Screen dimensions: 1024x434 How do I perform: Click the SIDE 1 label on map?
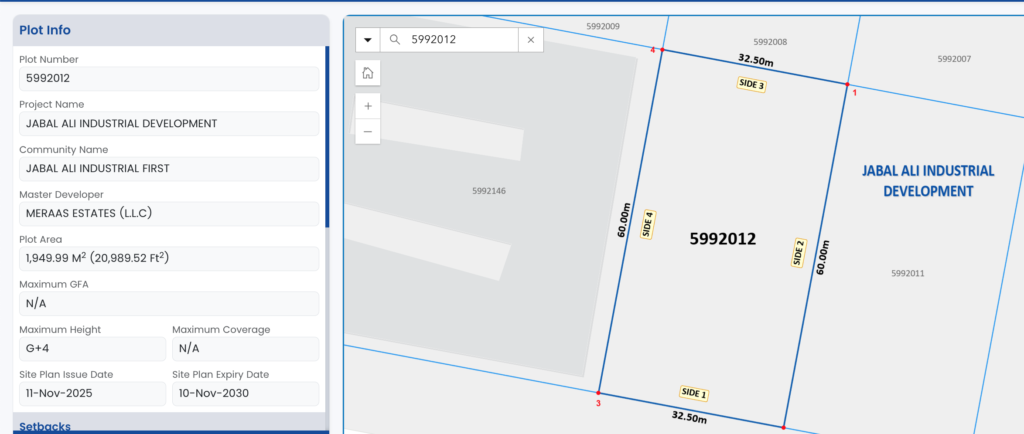point(693,393)
